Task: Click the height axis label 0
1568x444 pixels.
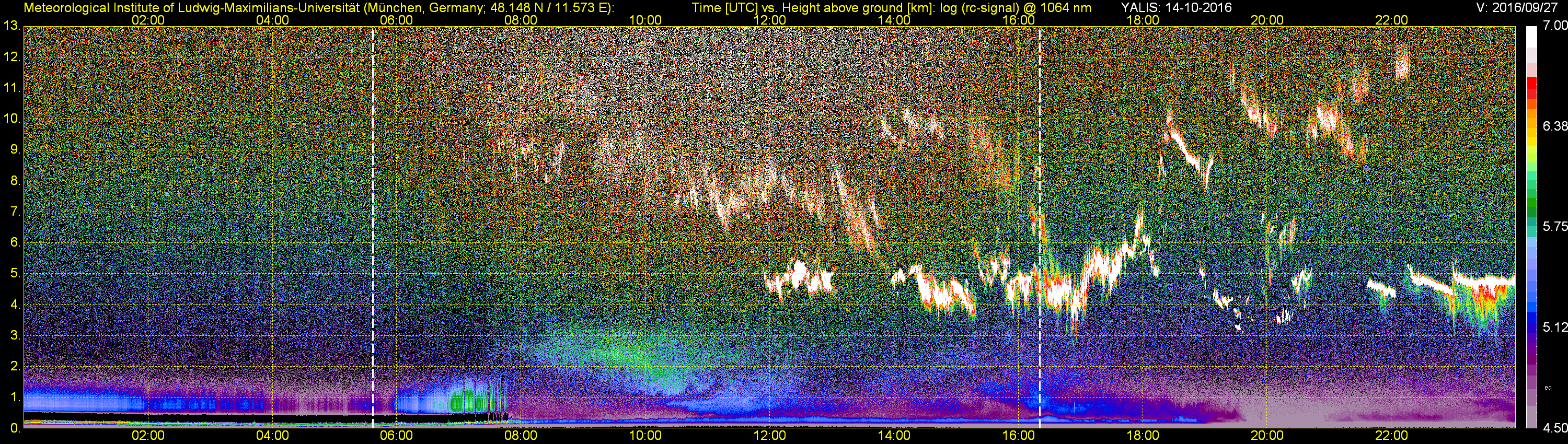Action: pyautogui.click(x=15, y=428)
